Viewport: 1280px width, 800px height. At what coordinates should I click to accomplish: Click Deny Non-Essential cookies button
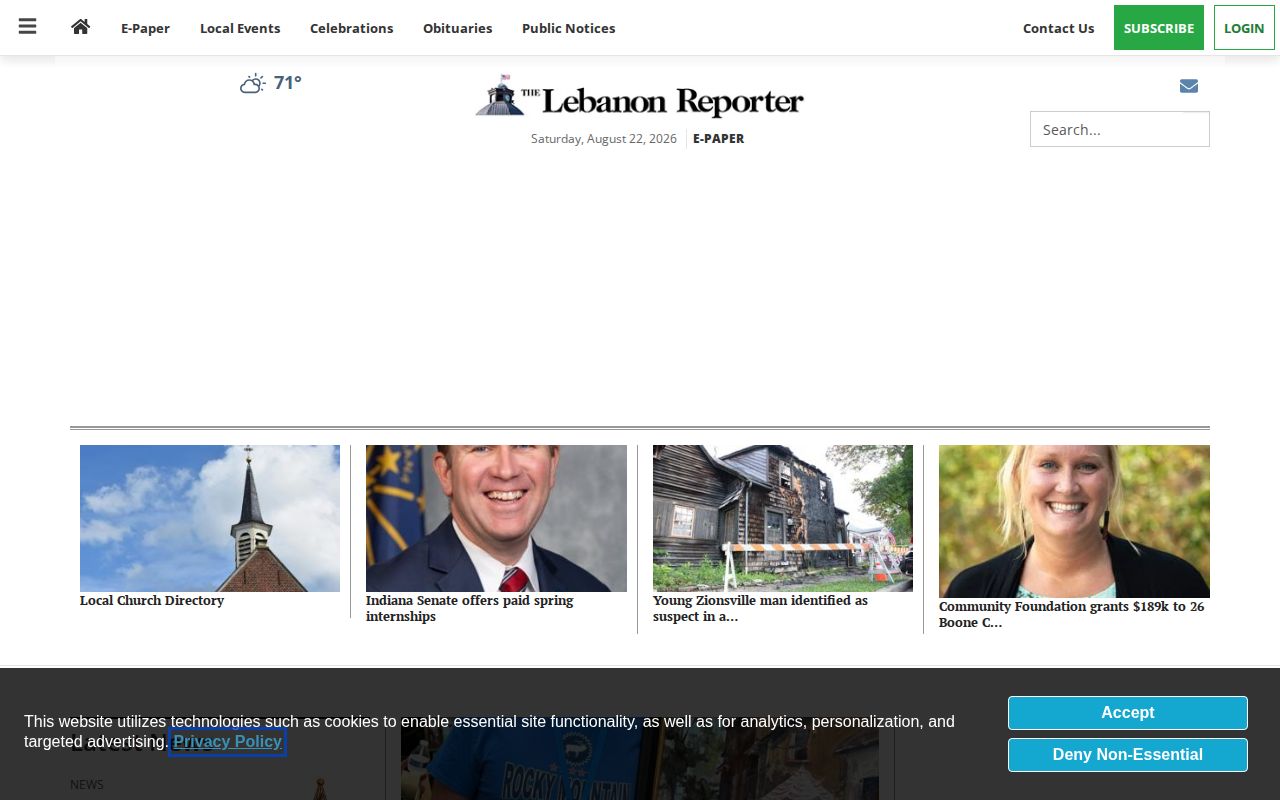click(x=1128, y=755)
